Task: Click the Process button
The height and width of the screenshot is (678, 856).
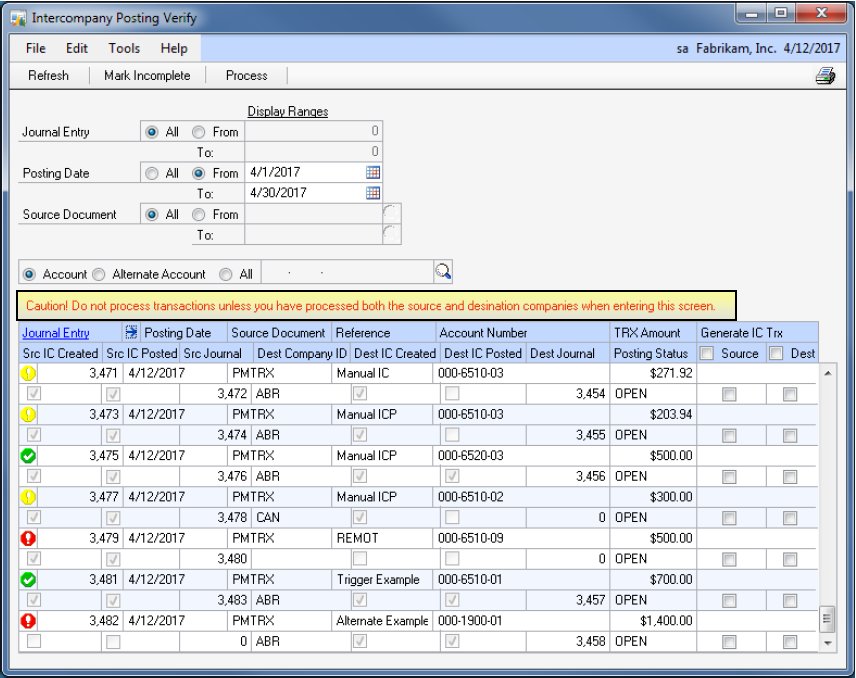Action: 246,75
